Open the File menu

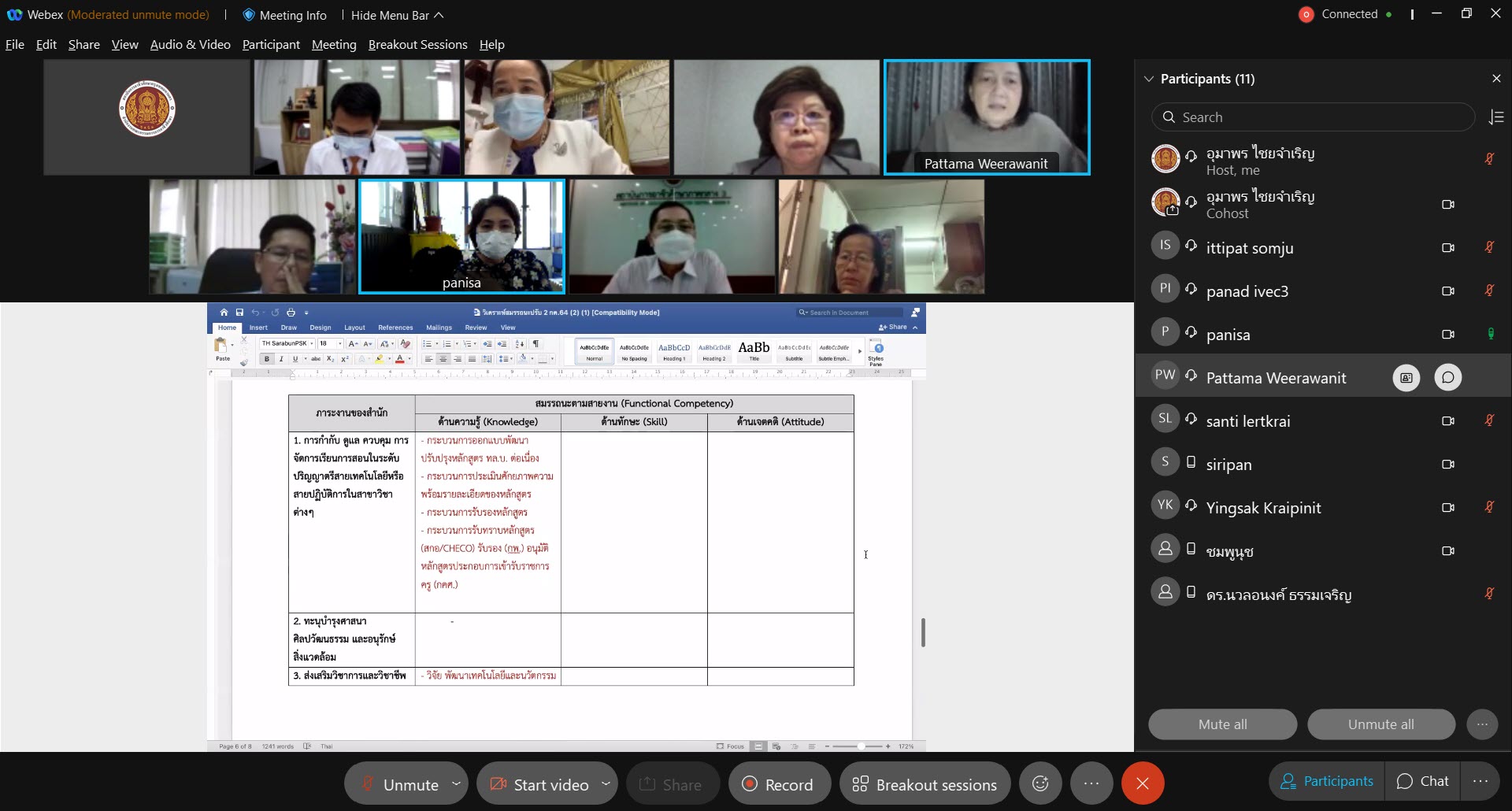pos(14,45)
